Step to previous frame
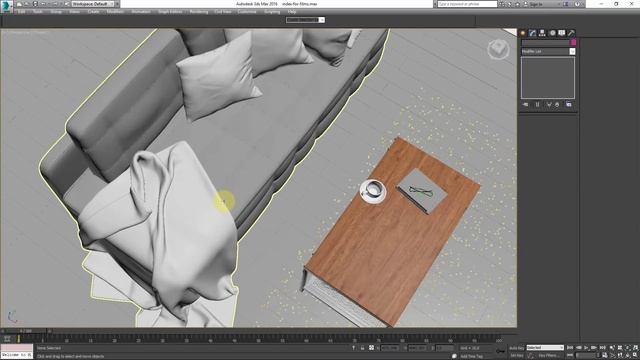This screenshot has width=640, height=360. [x=578, y=348]
